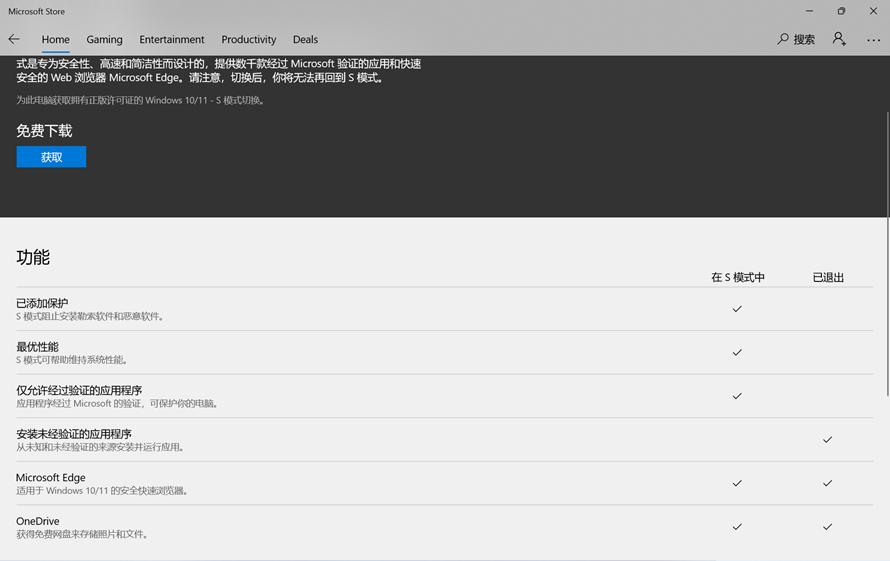Click 已退出 checkmark for 安装未经验证的应用程序
Viewport: 890px width, 561px height.
pos(828,439)
